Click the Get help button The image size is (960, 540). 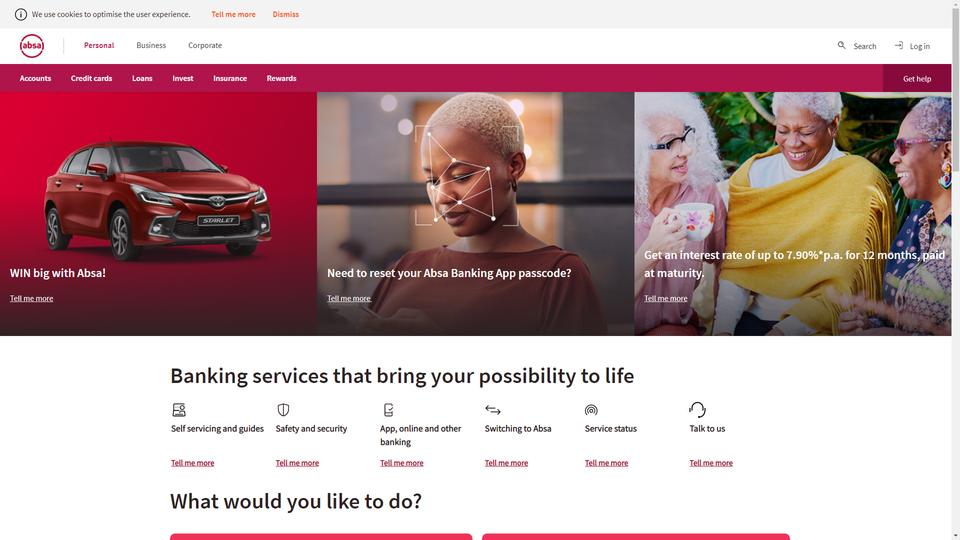[917, 78]
